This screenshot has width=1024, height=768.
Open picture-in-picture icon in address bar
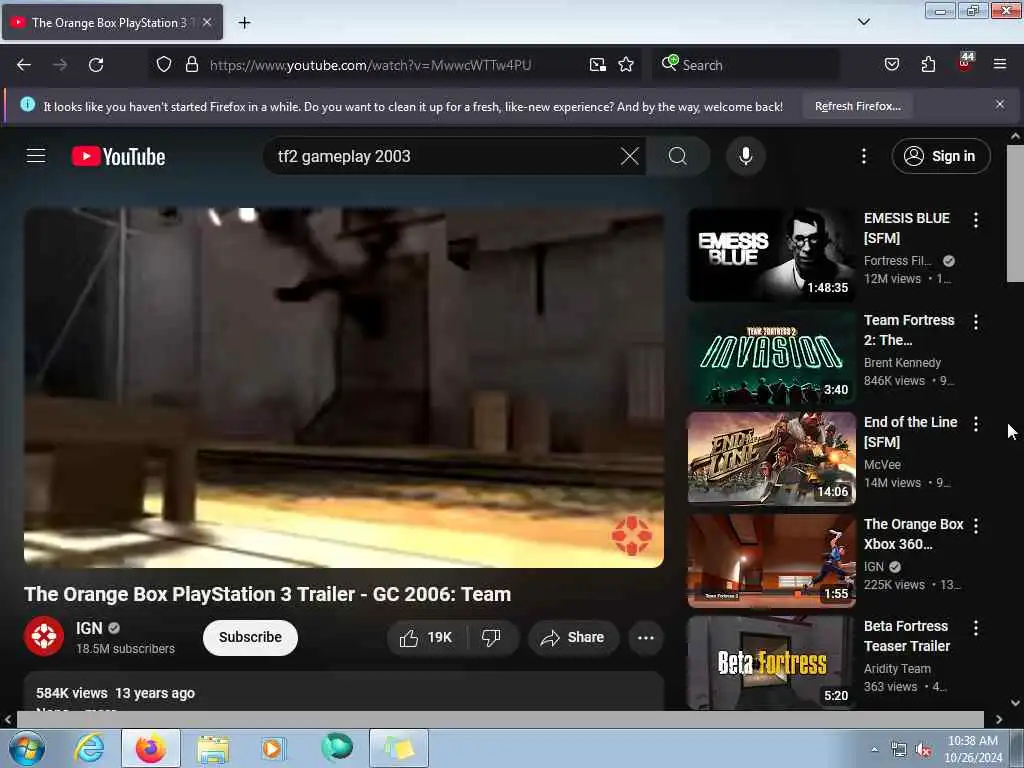click(598, 65)
